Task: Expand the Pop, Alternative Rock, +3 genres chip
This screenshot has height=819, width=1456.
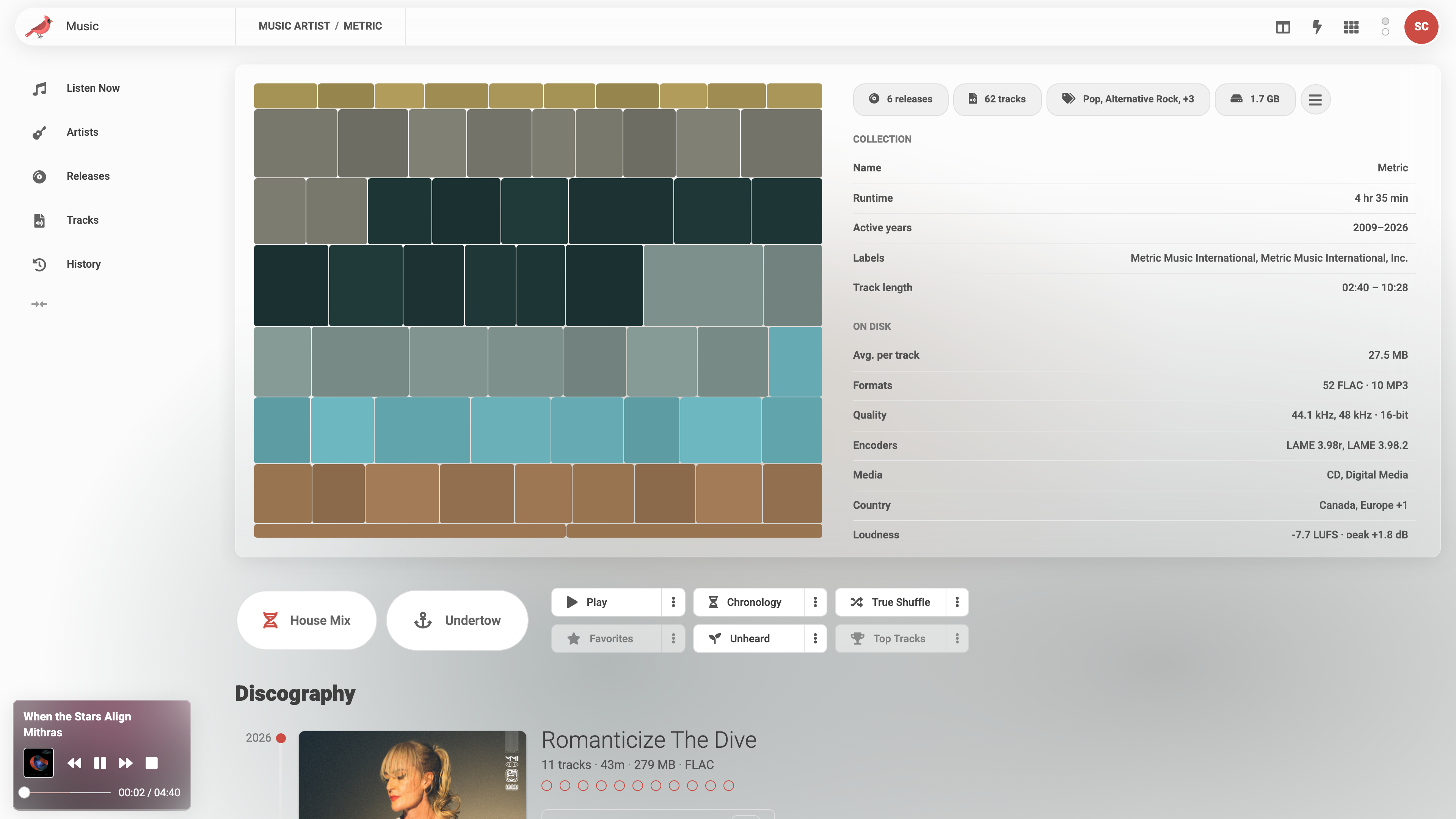Action: coord(1128,99)
